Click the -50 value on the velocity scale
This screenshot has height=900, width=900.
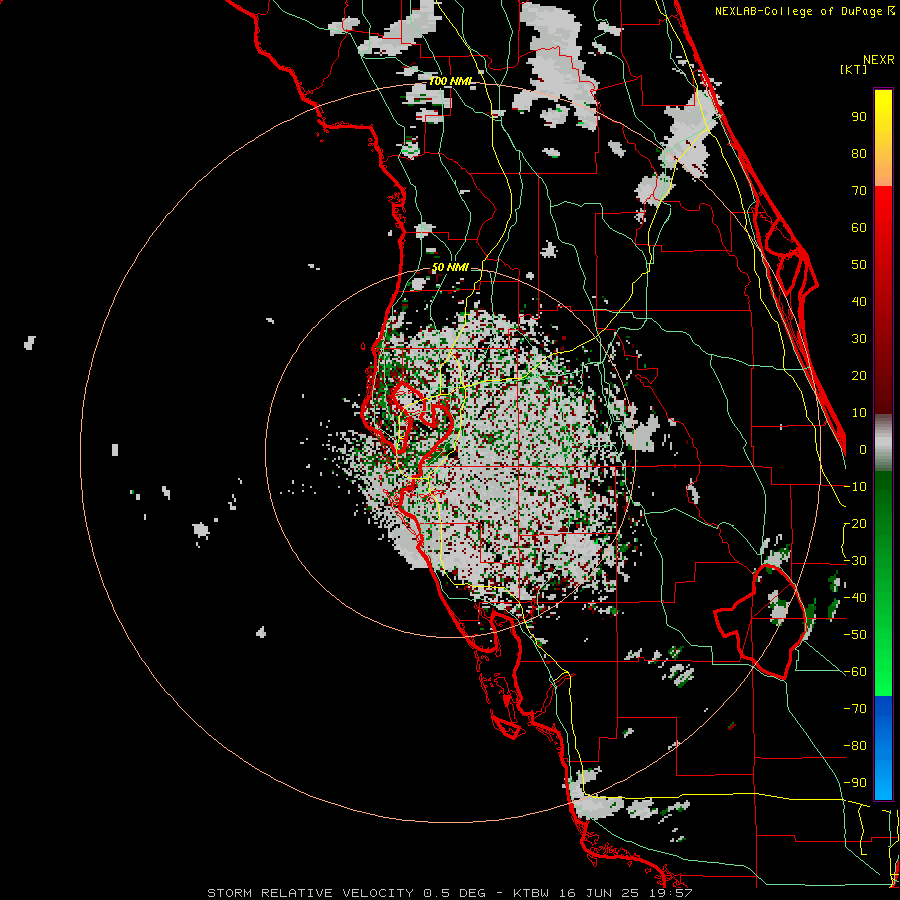855,635
